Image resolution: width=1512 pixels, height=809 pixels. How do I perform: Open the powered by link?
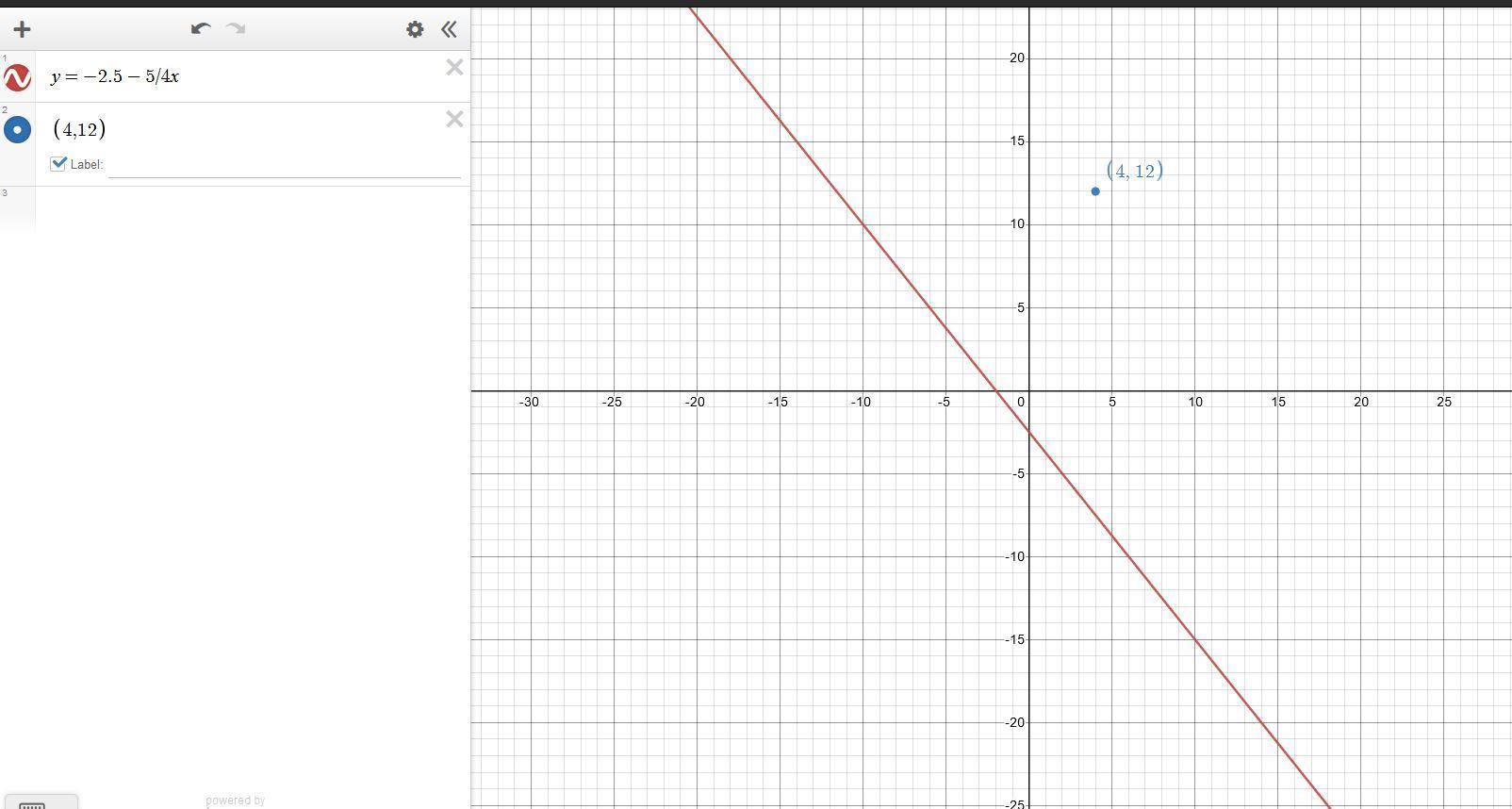pyautogui.click(x=236, y=801)
